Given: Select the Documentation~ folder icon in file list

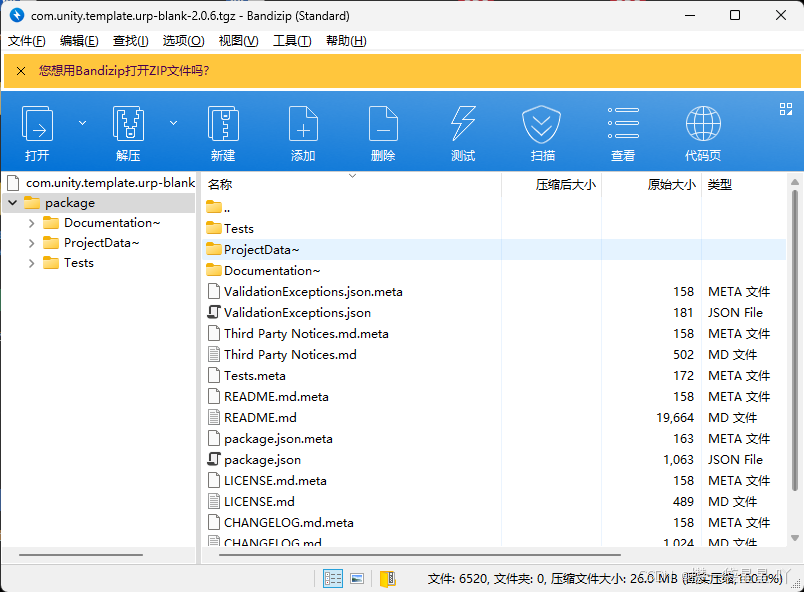Looking at the screenshot, I should coord(214,270).
